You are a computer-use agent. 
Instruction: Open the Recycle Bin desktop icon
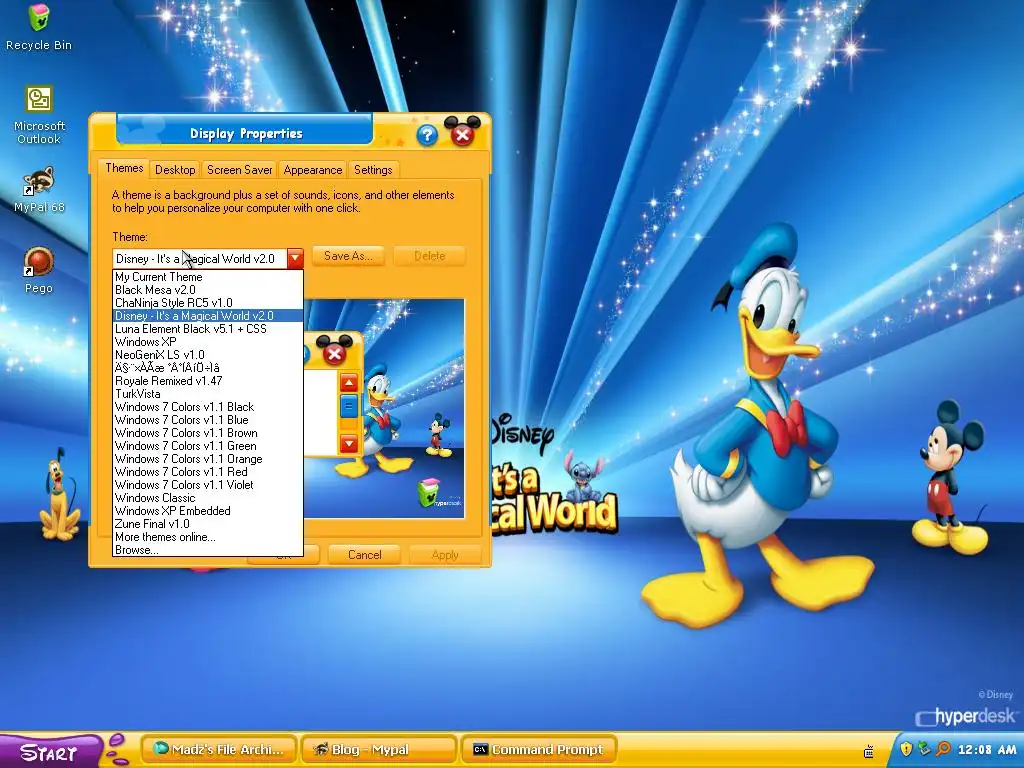pyautogui.click(x=39, y=26)
